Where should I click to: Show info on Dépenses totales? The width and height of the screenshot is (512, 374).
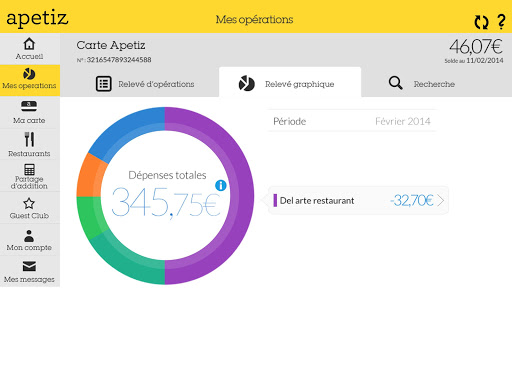pos(221,185)
